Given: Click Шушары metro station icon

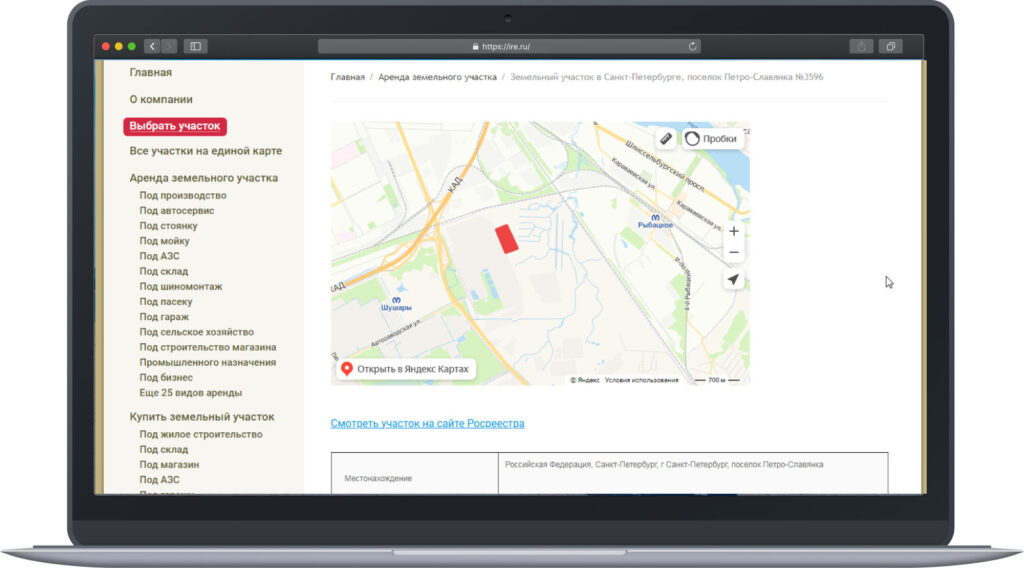Looking at the screenshot, I should pyautogui.click(x=396, y=300).
